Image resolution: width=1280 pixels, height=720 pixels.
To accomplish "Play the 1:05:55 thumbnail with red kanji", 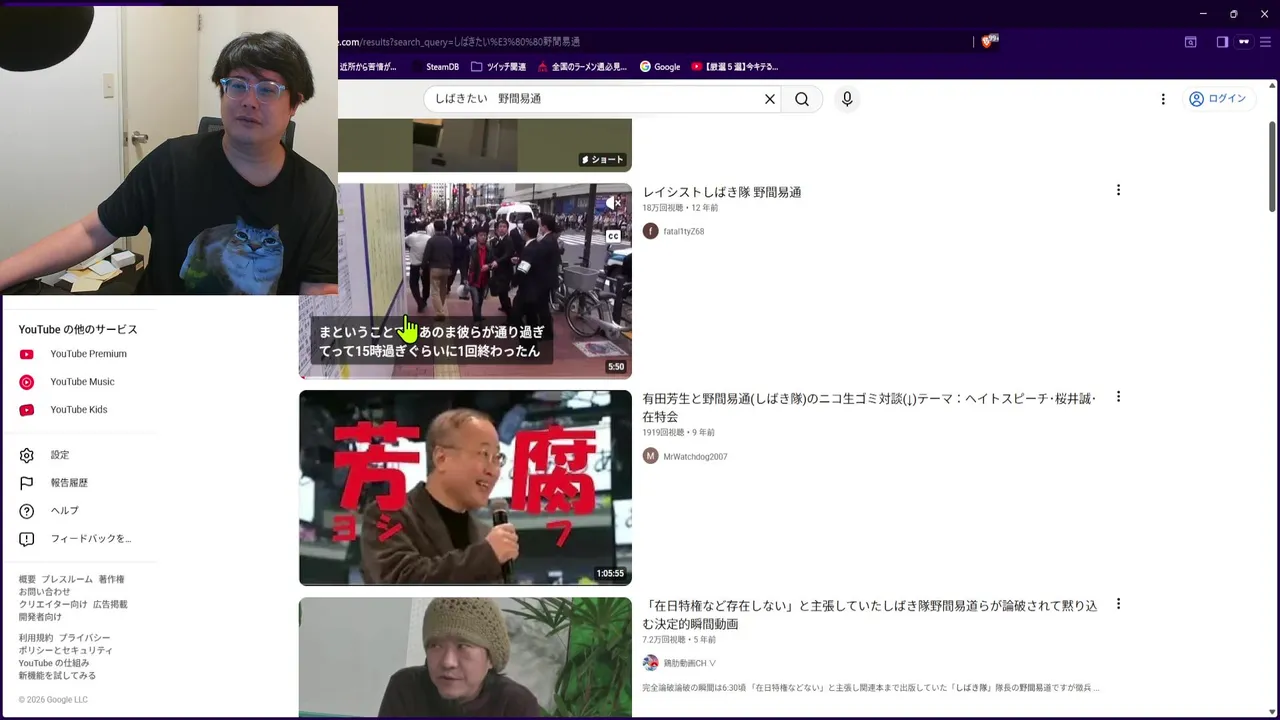I will (465, 487).
